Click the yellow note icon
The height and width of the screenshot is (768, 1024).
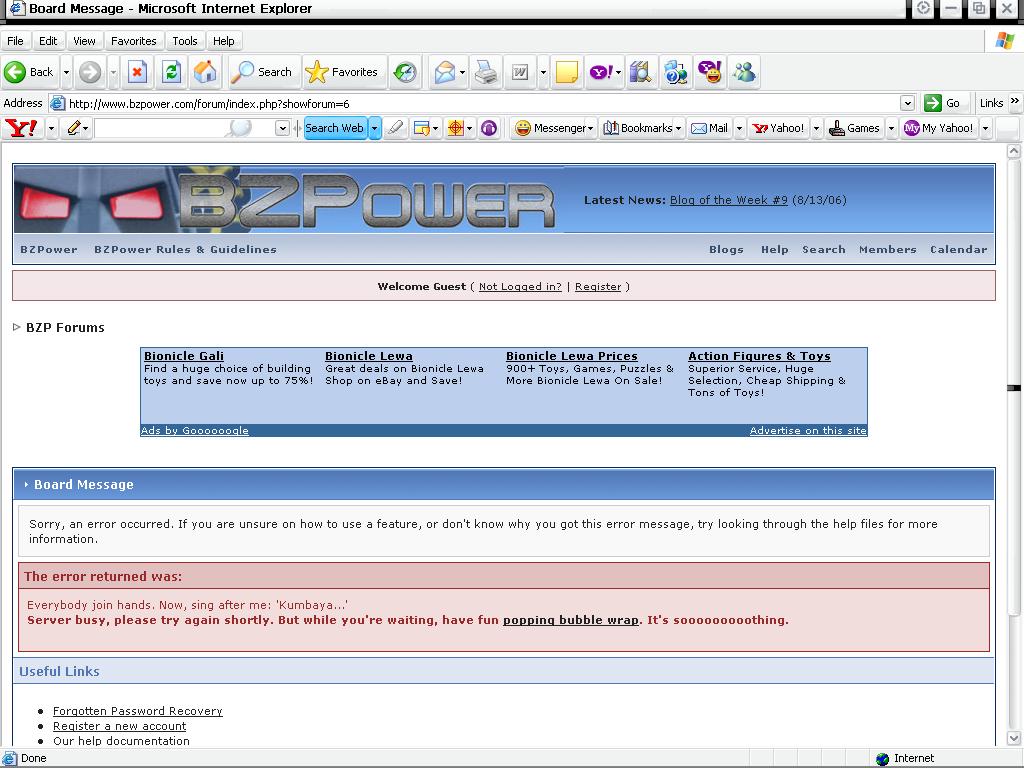click(566, 72)
